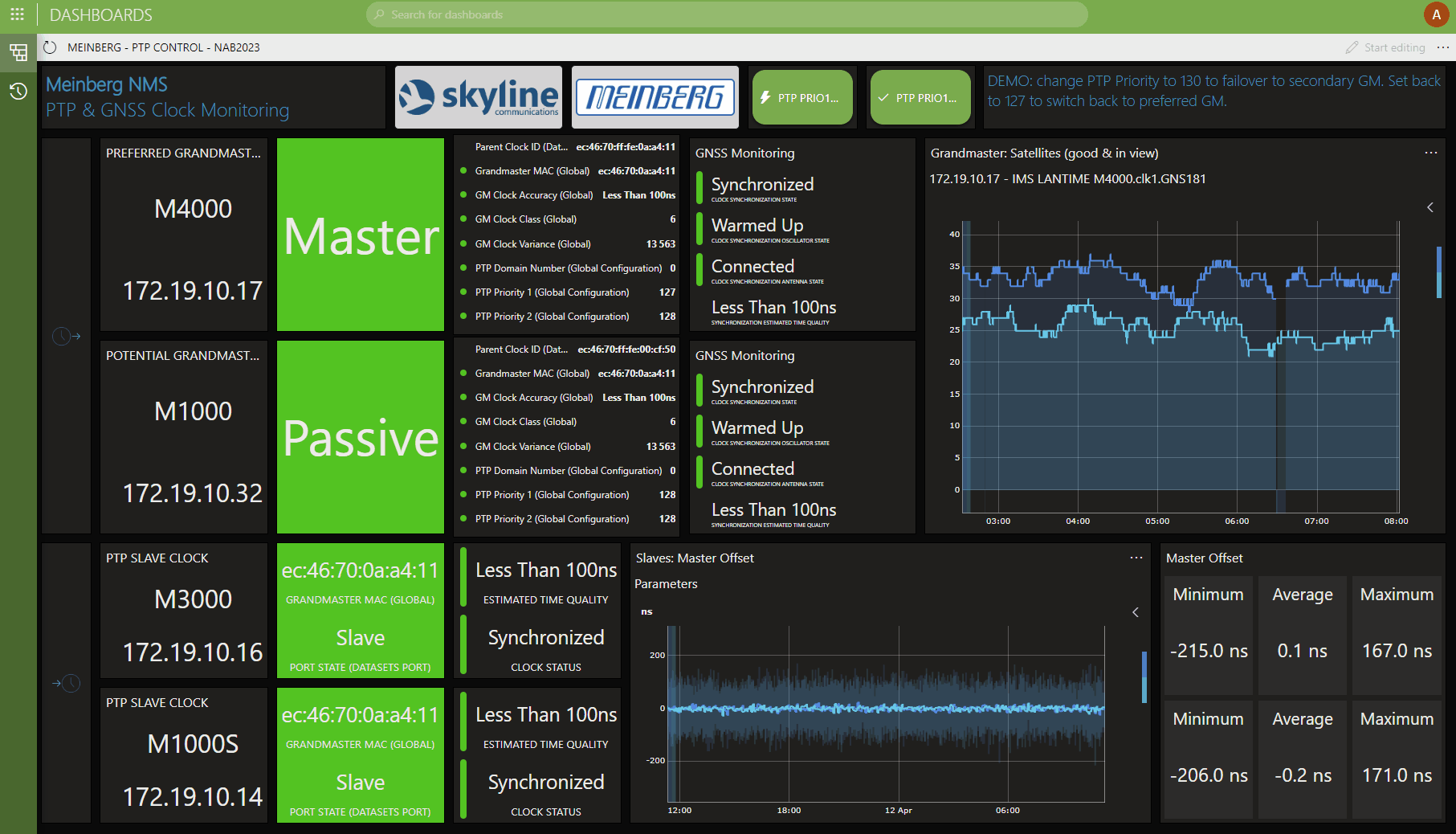Open the recent history sidebar icon

pos(18,91)
